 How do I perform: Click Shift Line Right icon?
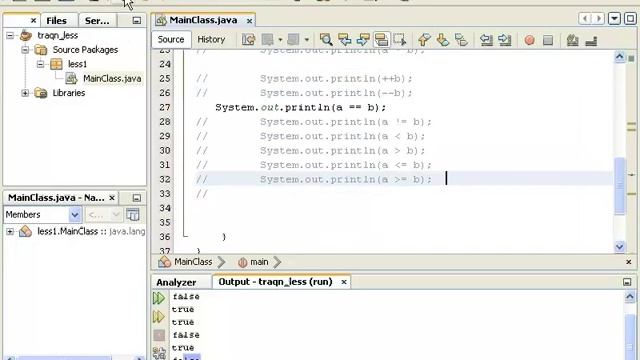[x=504, y=40]
